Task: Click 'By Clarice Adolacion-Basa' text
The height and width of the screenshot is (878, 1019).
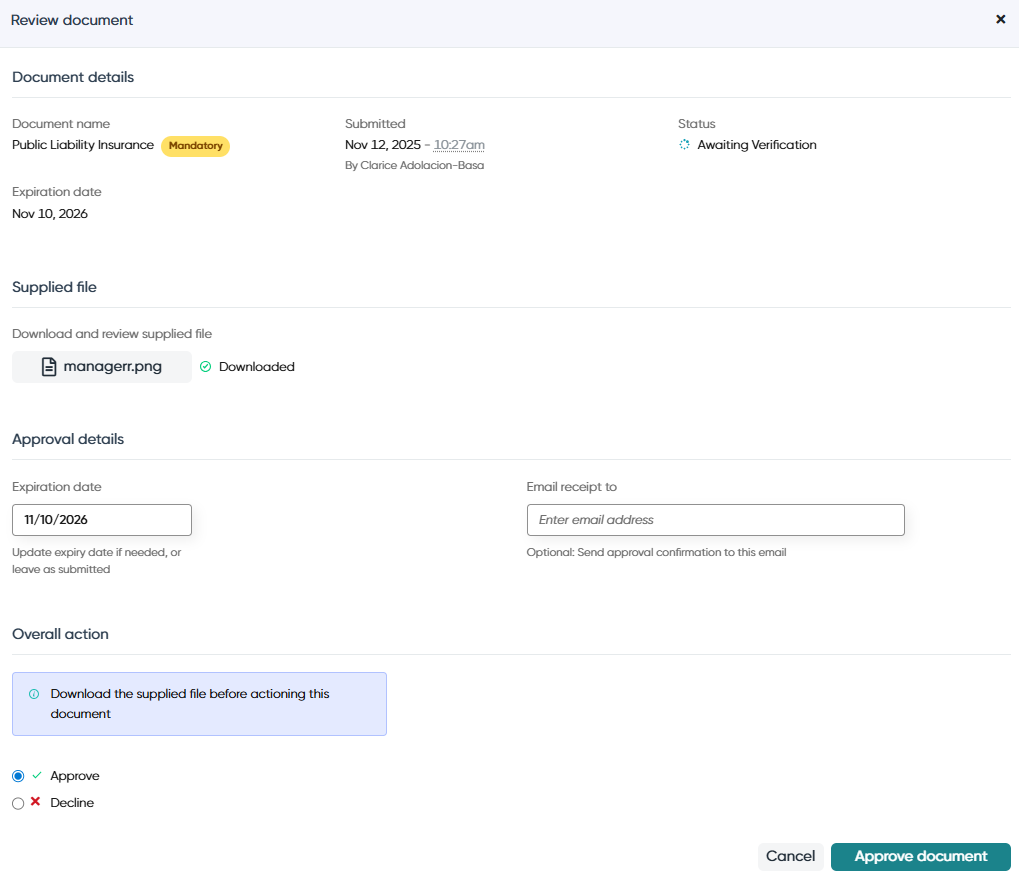Action: tap(415, 165)
